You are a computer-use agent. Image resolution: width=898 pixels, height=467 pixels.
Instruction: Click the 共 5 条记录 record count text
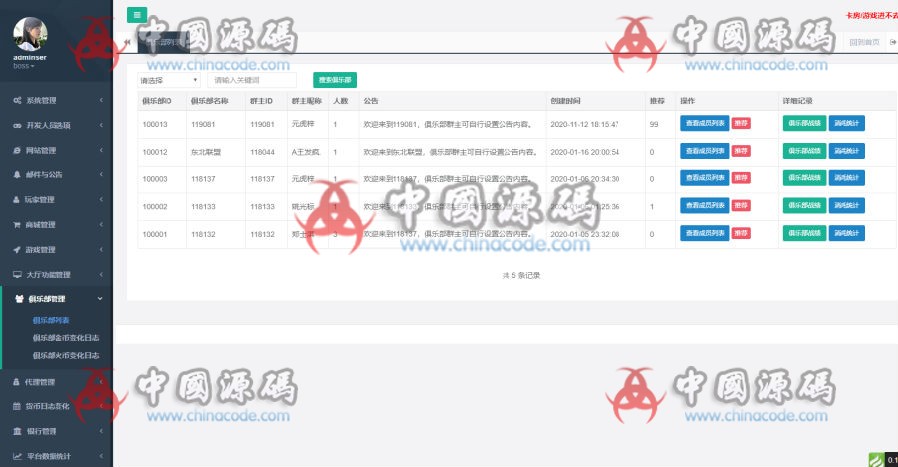[521, 276]
